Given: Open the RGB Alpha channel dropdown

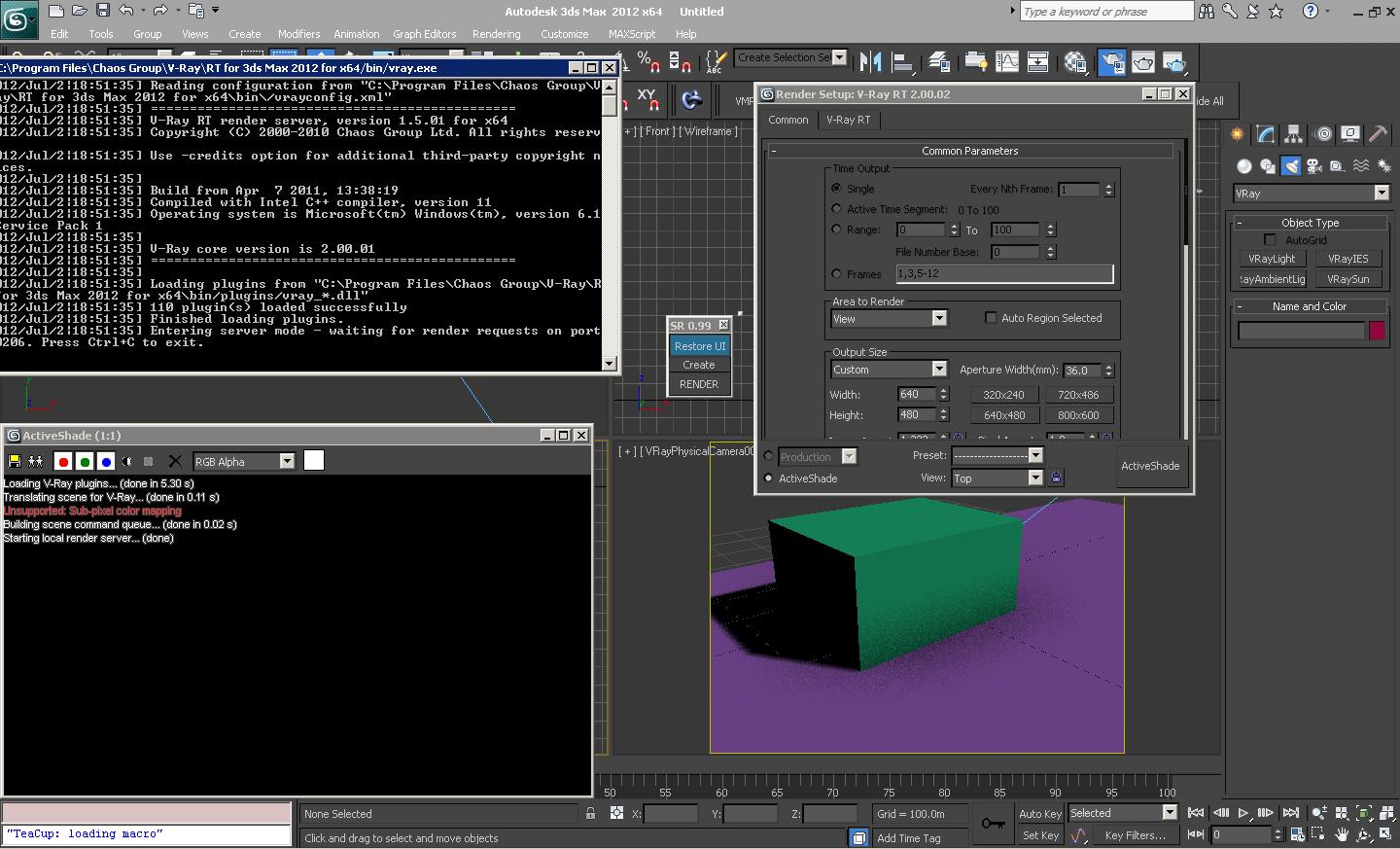Looking at the screenshot, I should tap(244, 461).
